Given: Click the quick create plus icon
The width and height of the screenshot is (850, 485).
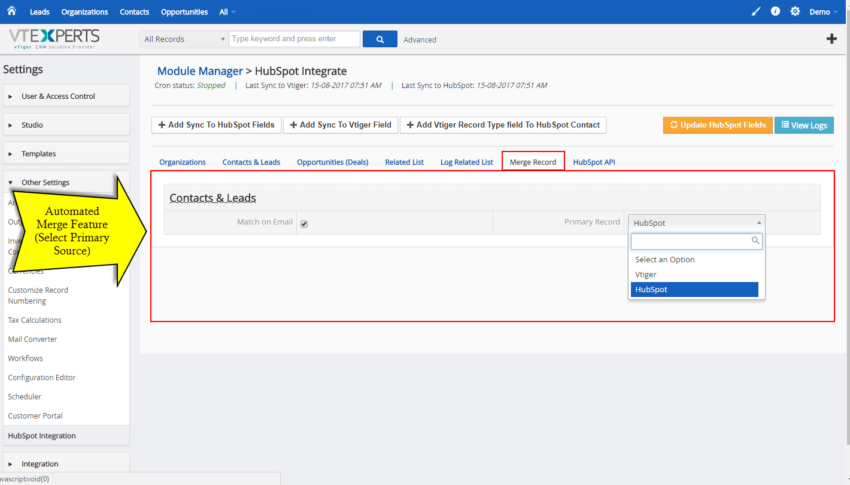Looking at the screenshot, I should click(x=831, y=39).
